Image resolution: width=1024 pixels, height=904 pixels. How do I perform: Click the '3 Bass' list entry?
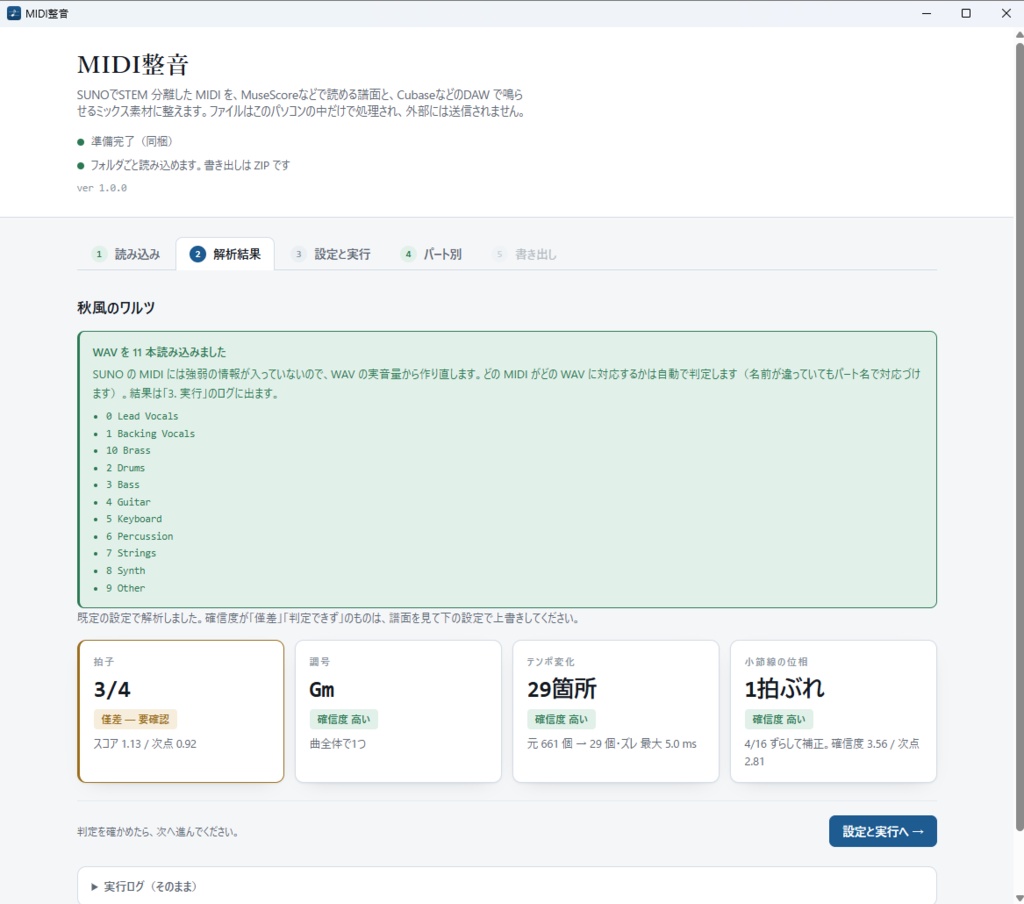click(x=123, y=485)
